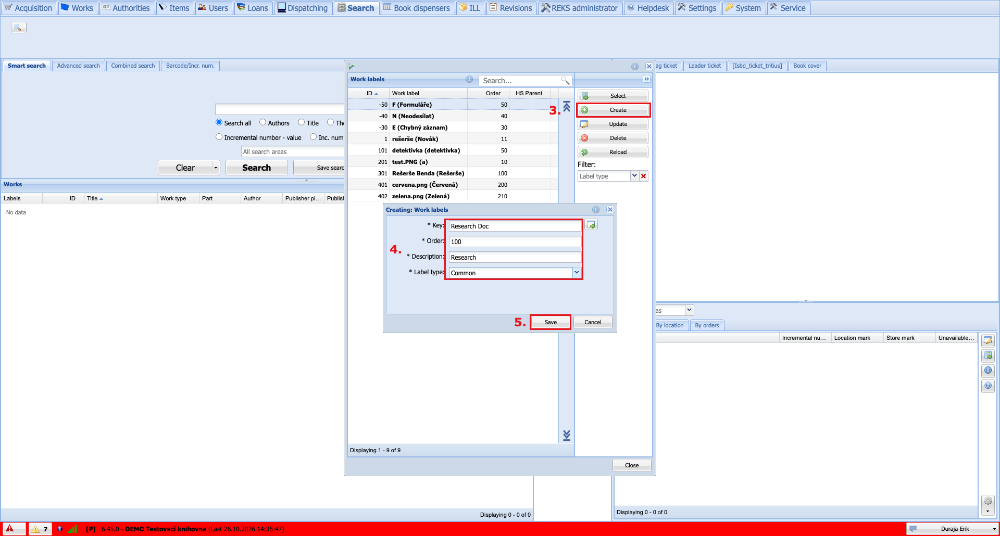
Task: Select the row Rešerše Benda (Rešerše)
Action: click(453, 173)
